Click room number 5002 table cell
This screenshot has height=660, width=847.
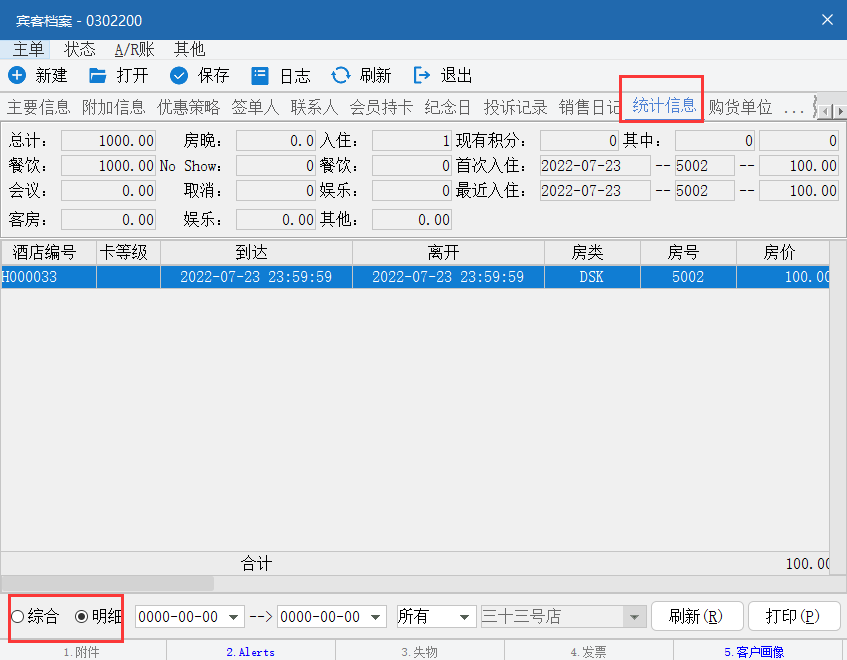click(688, 277)
